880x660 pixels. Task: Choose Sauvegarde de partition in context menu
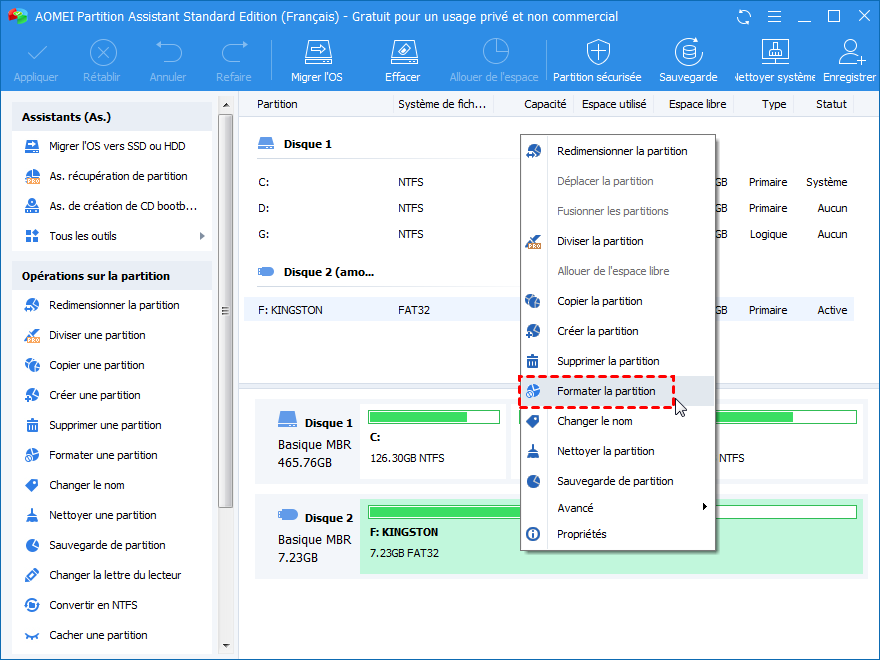pyautogui.click(x=618, y=482)
